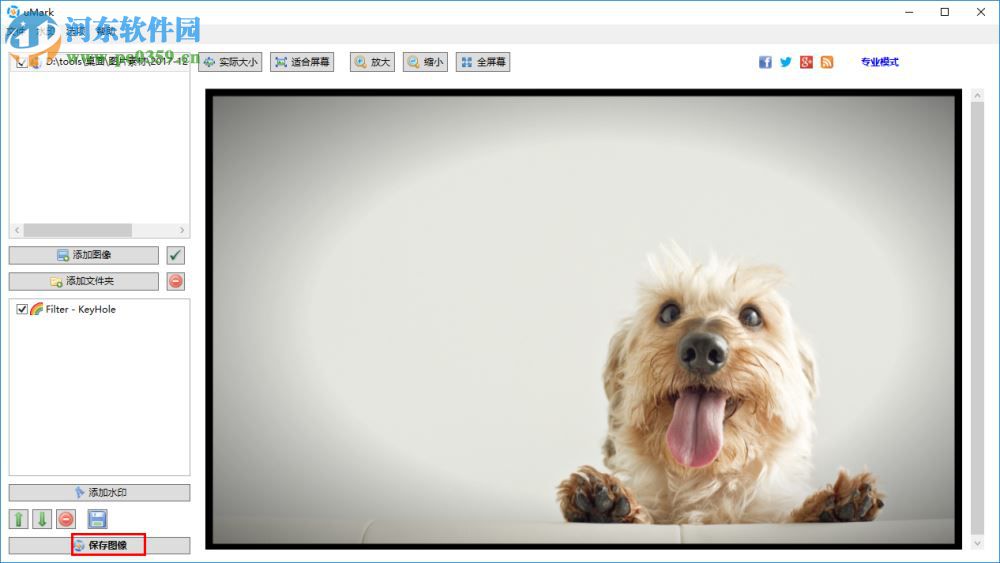Delete watermark with the red minus icon
1000x563 pixels.
click(66, 519)
